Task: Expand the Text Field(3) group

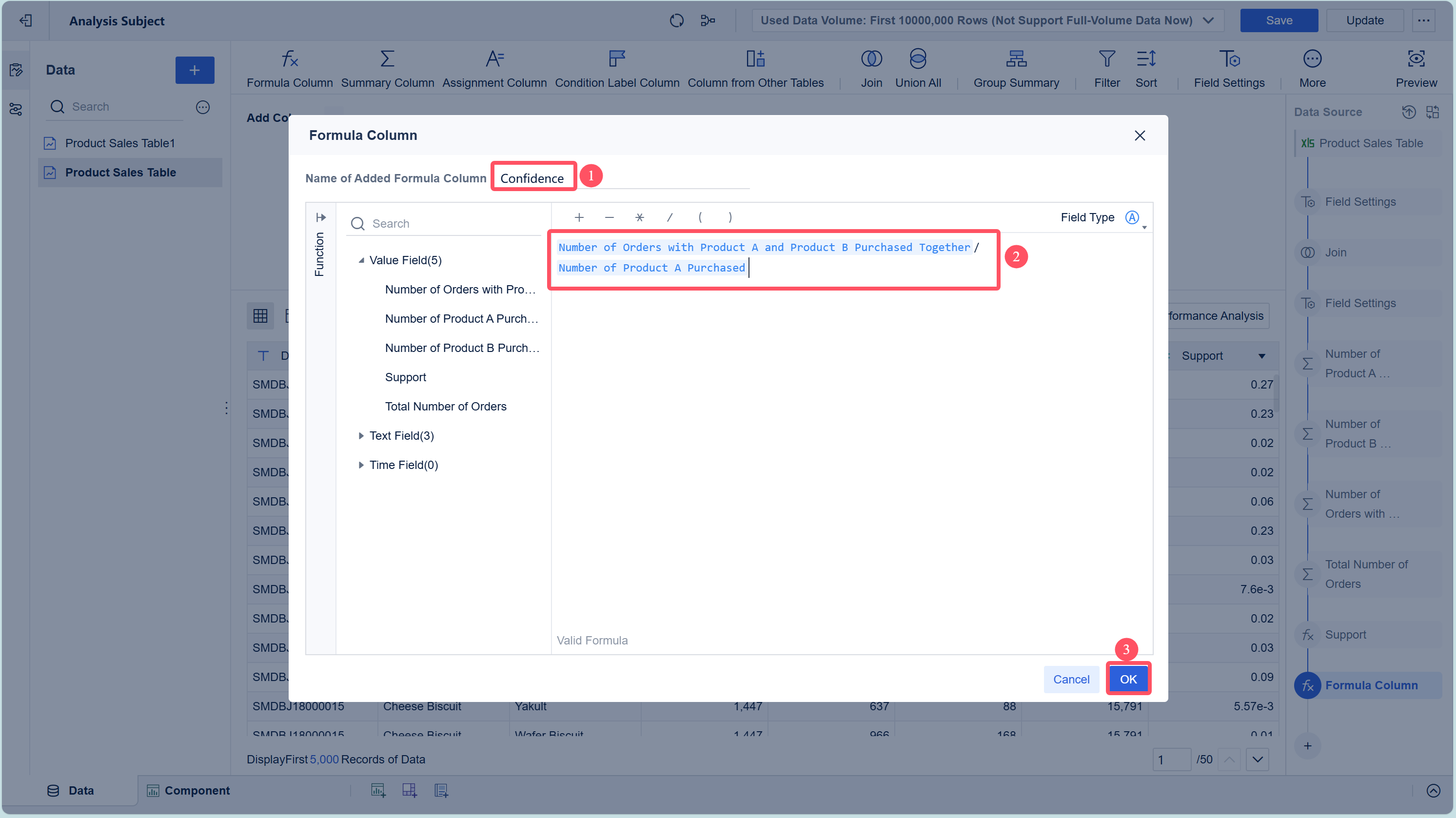Action: [361, 435]
